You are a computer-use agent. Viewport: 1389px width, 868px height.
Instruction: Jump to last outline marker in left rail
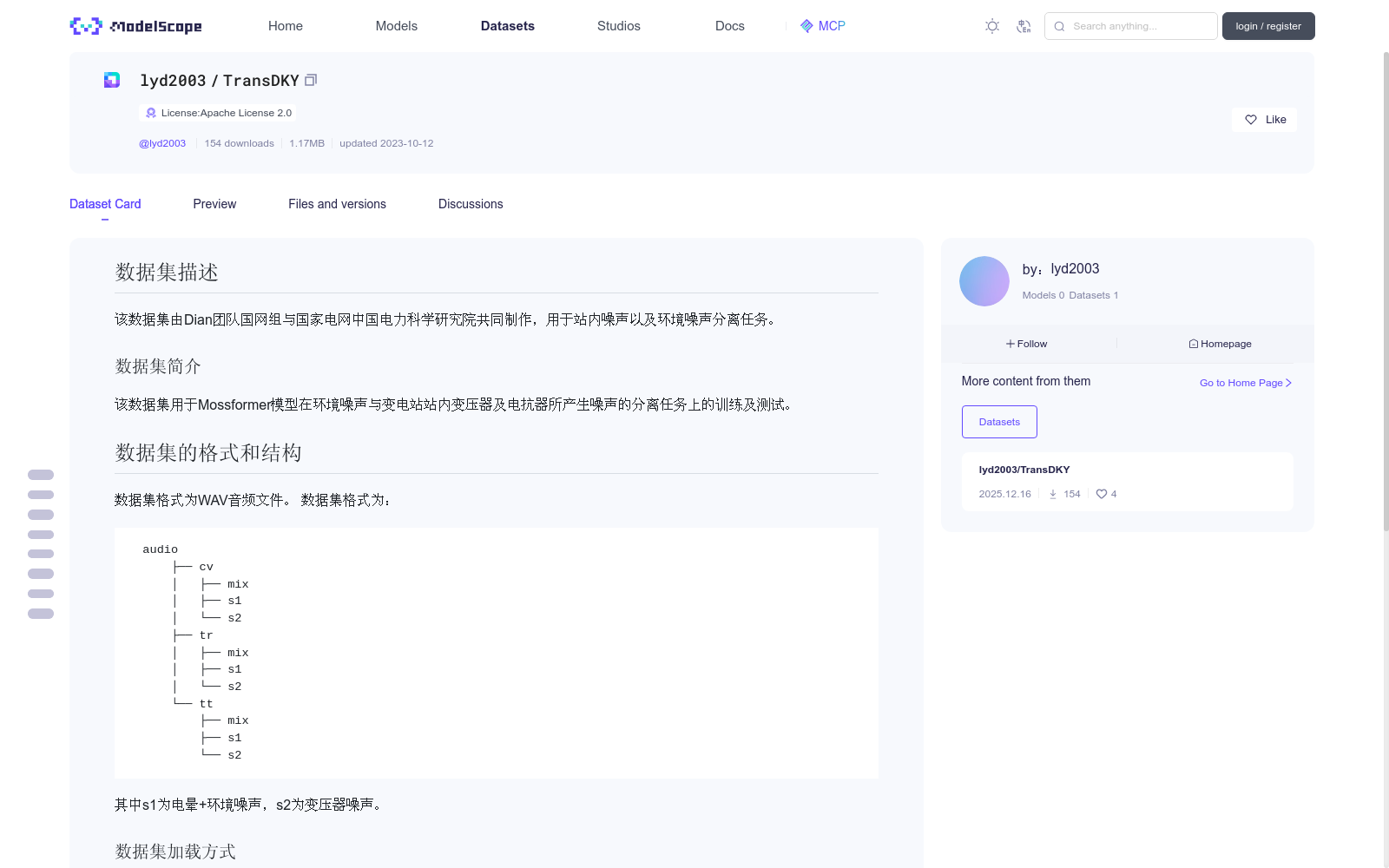coord(41,614)
